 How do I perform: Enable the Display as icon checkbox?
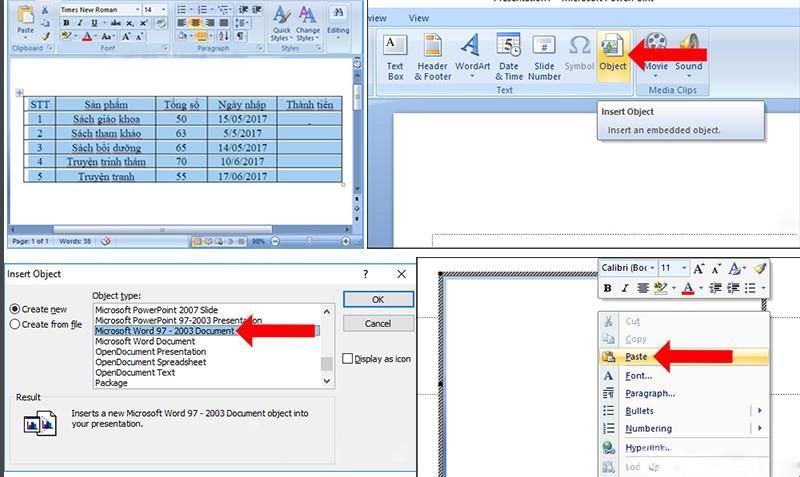coord(347,359)
